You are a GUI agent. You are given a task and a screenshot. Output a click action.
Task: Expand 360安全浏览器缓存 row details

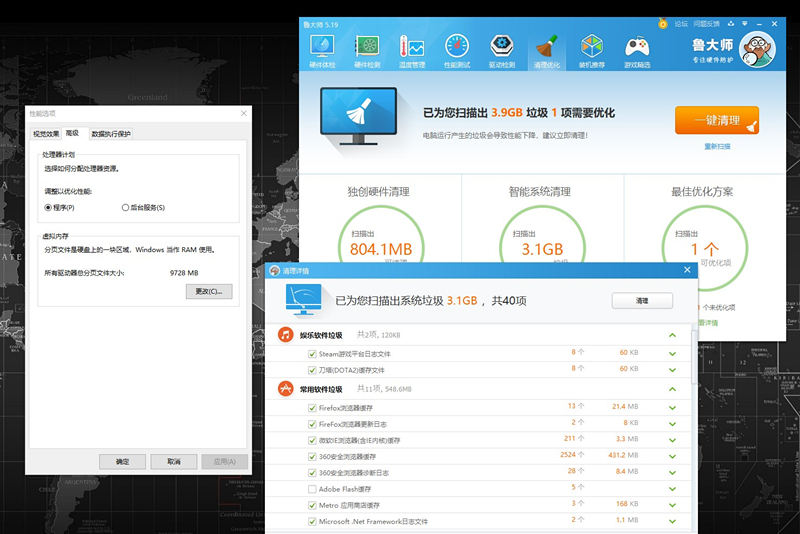pos(672,456)
